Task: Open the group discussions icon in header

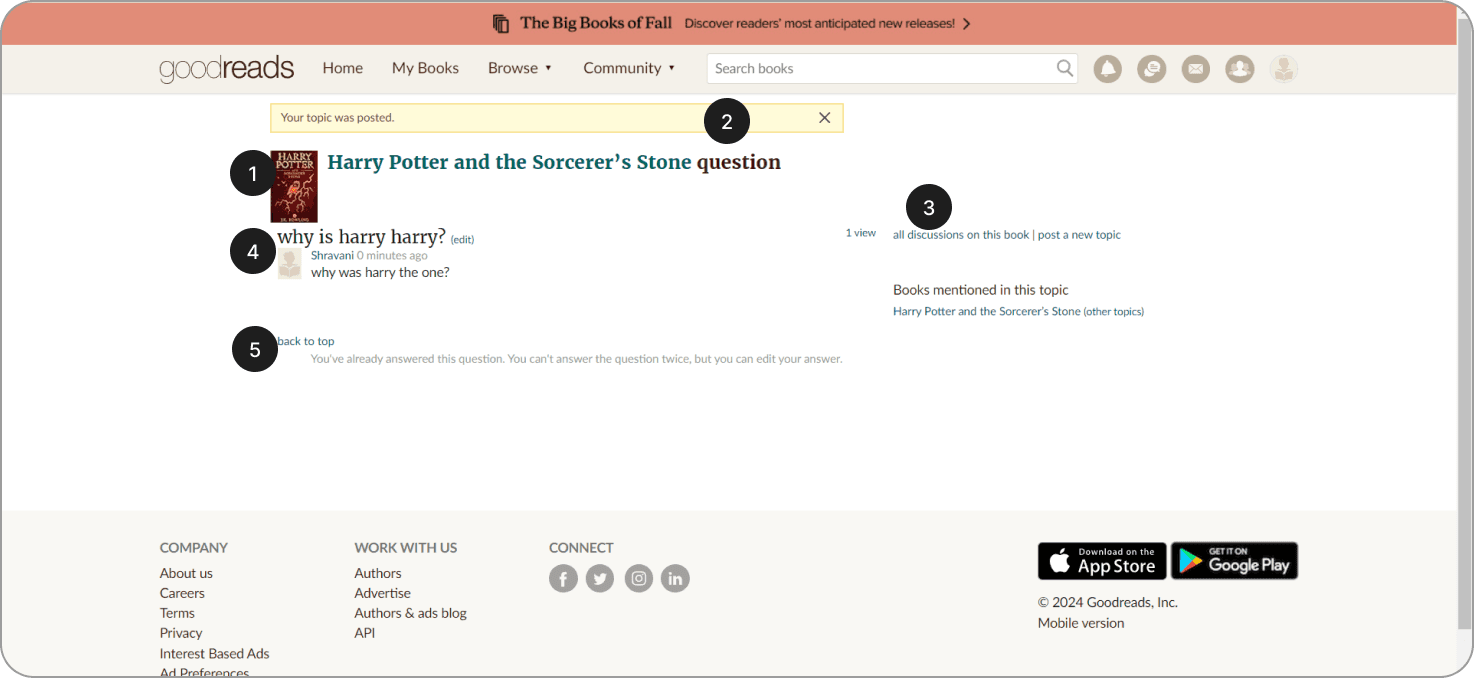Action: coord(1151,68)
